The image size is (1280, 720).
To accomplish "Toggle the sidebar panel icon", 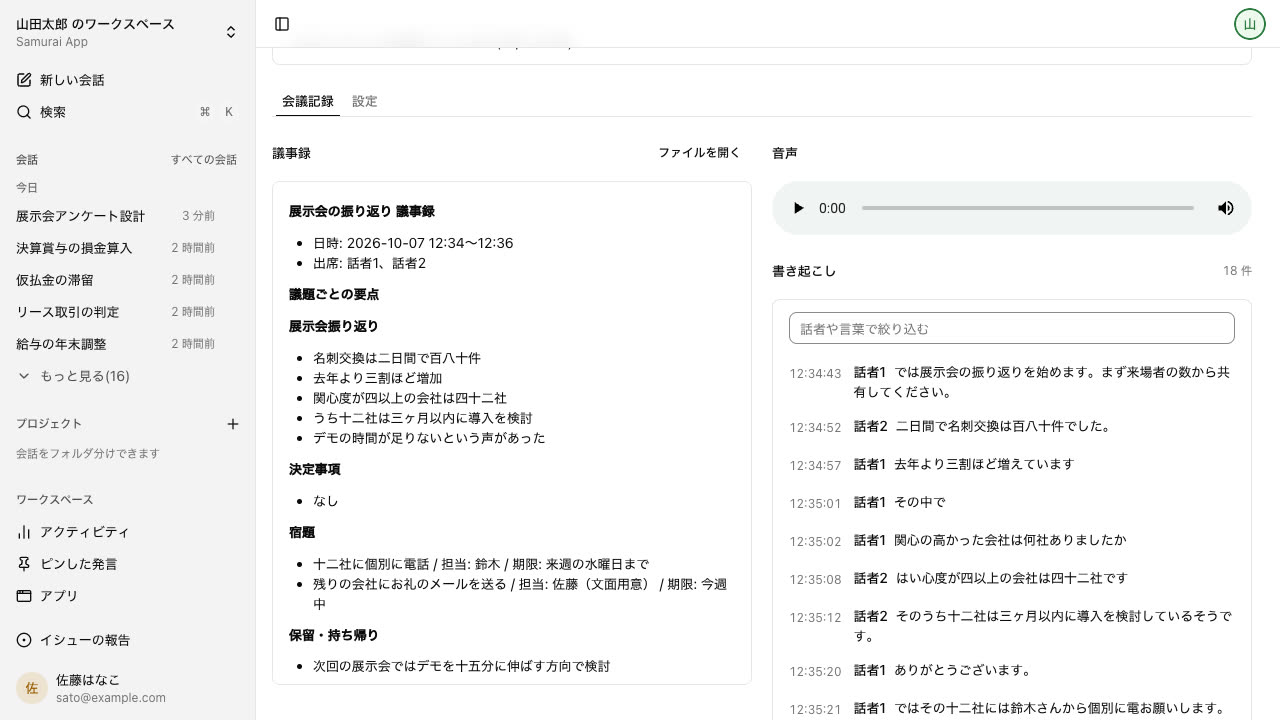I will coord(282,24).
